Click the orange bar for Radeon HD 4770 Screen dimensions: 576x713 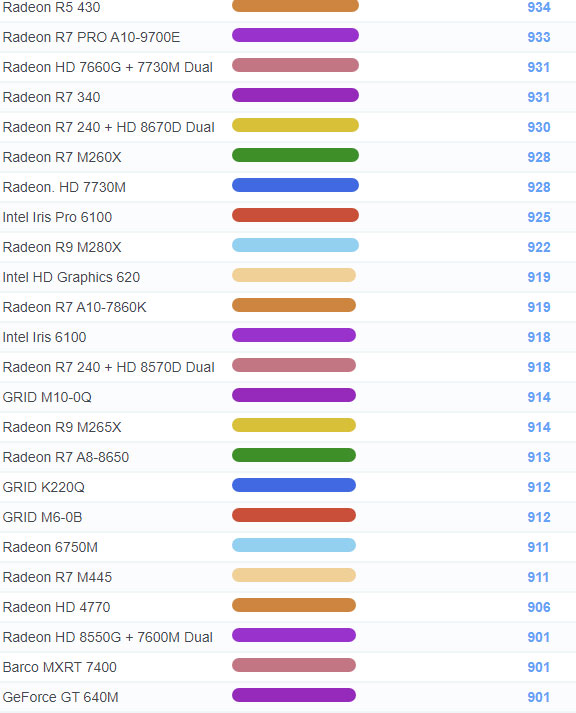tap(294, 605)
